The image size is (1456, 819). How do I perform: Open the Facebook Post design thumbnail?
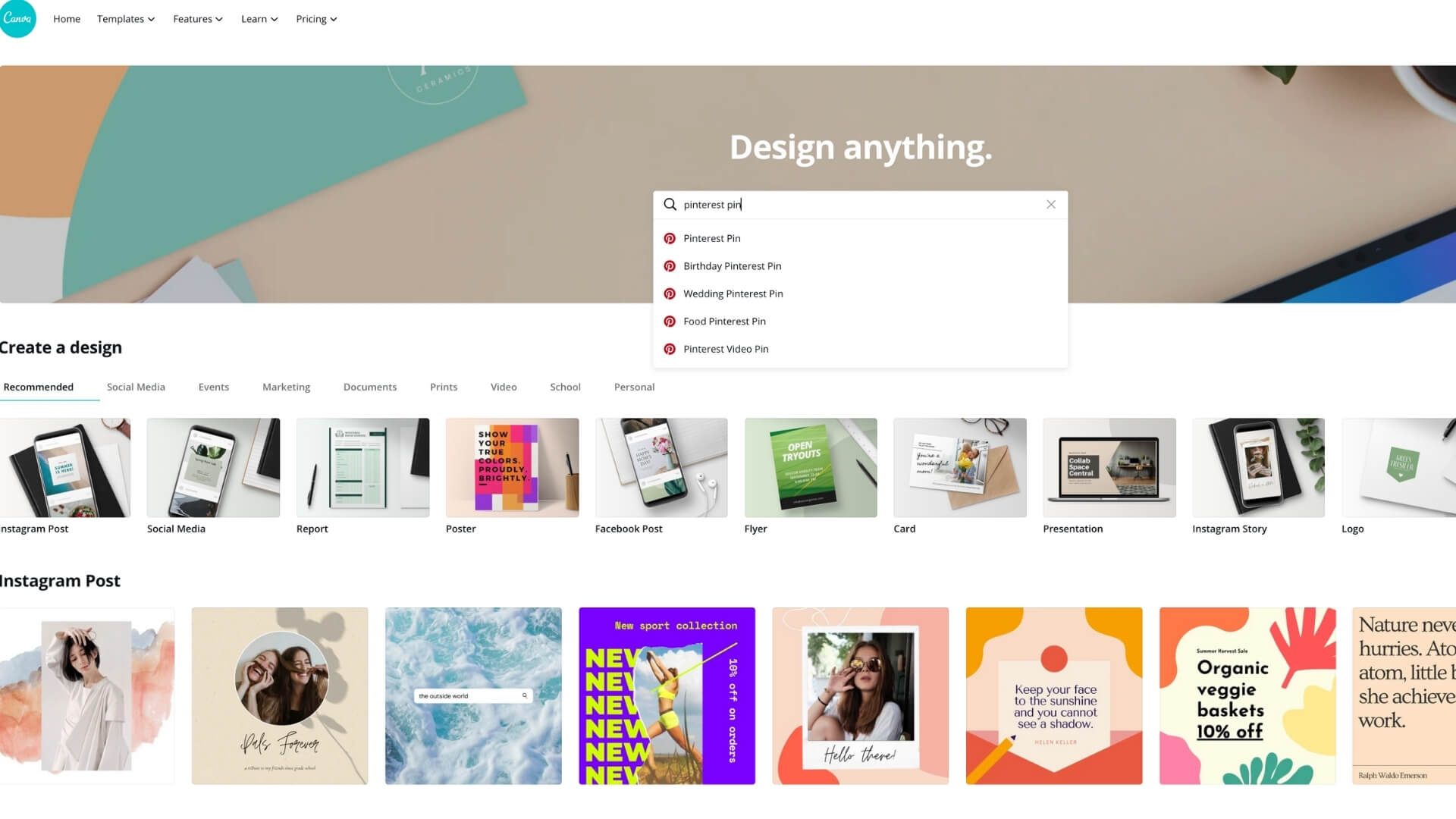tap(661, 468)
